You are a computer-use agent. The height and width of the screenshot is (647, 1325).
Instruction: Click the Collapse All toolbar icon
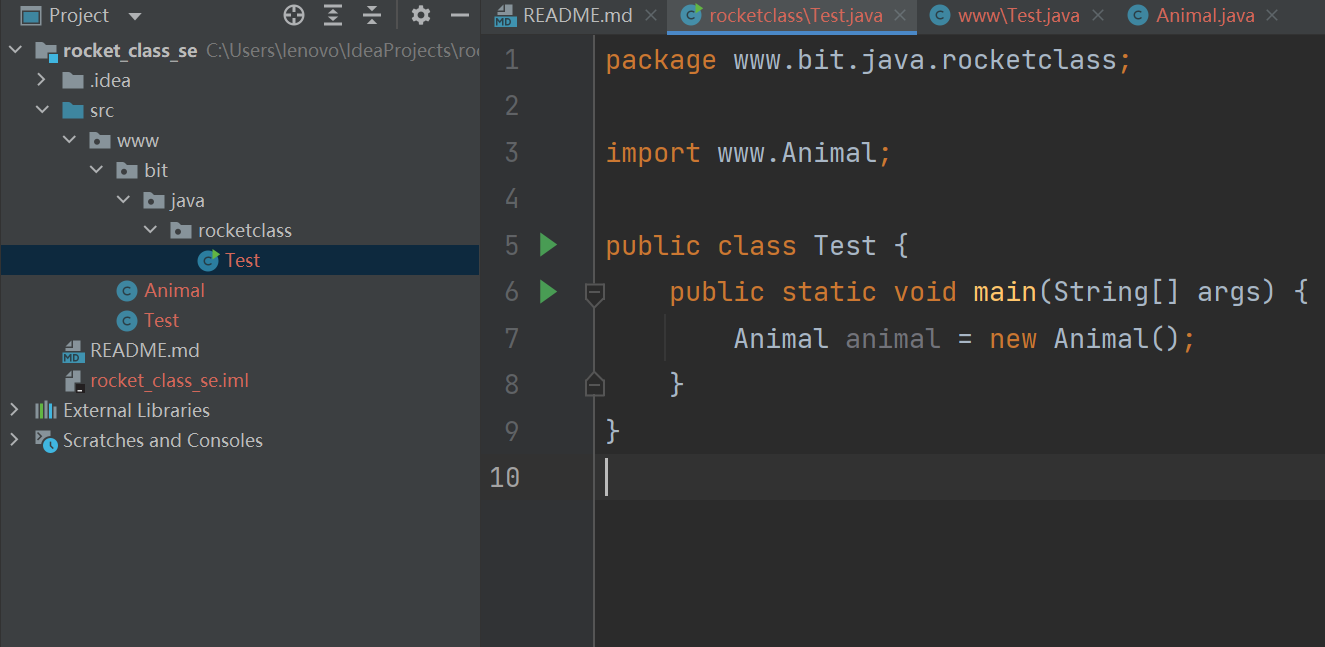(372, 15)
